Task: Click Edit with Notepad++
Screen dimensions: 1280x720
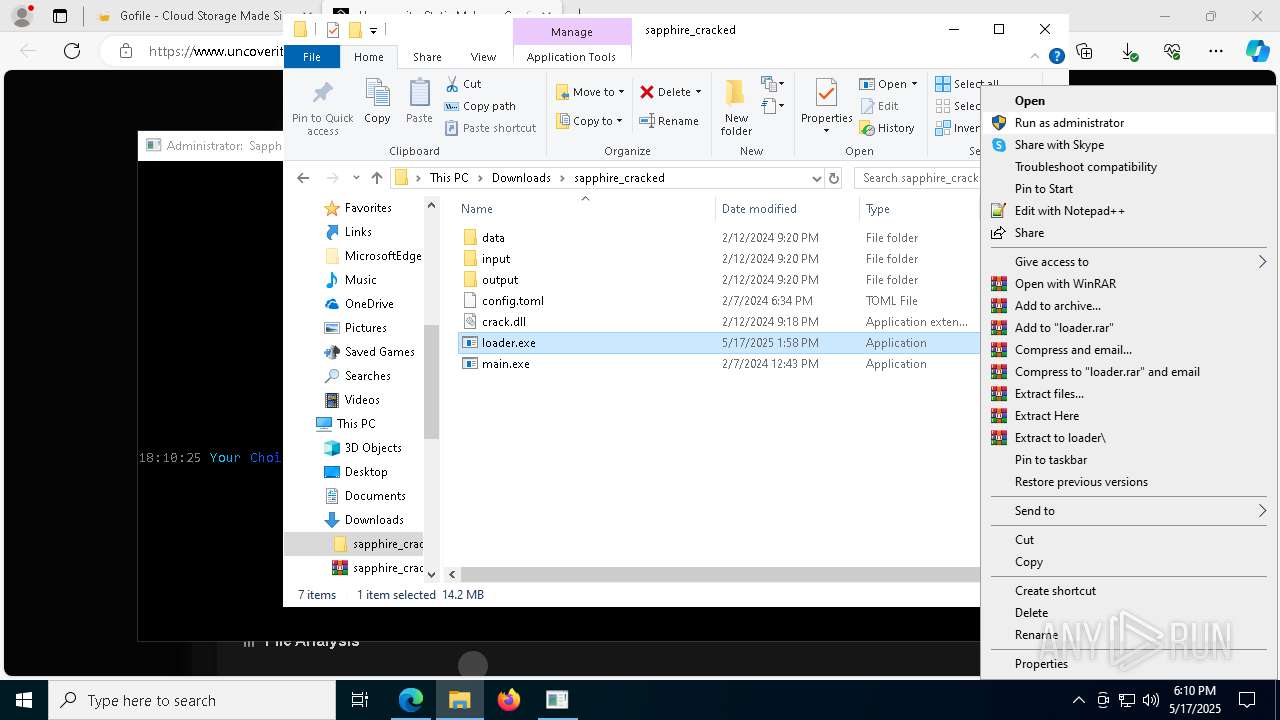Action: point(1128,211)
